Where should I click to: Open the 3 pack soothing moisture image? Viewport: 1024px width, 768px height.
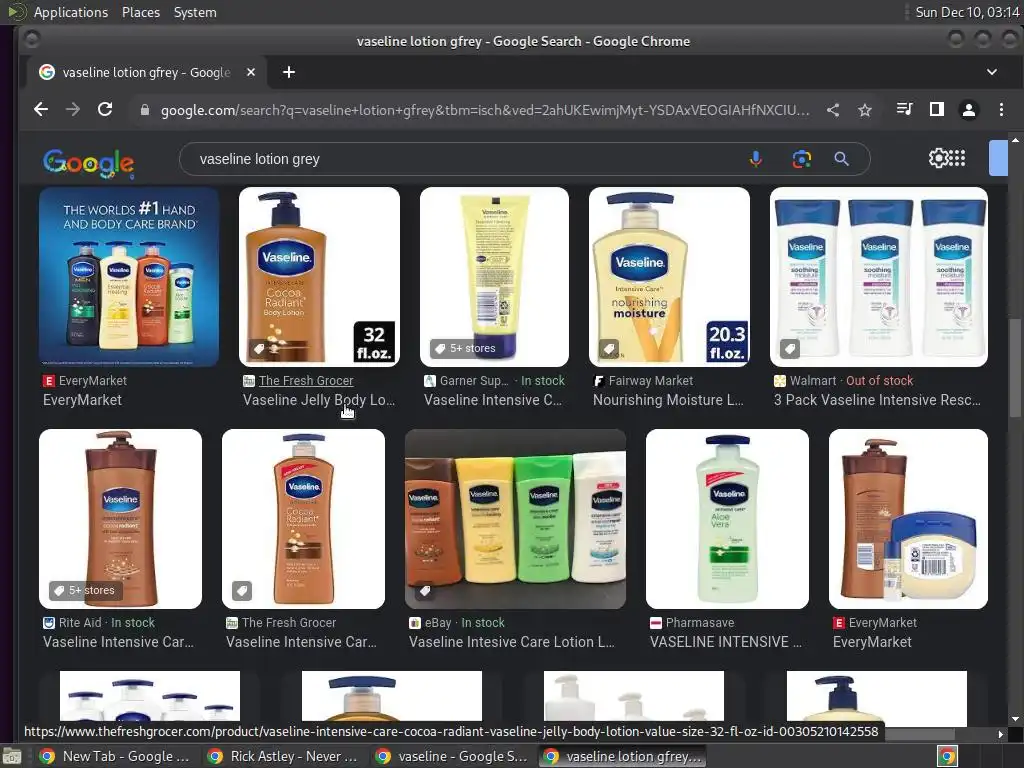point(878,277)
